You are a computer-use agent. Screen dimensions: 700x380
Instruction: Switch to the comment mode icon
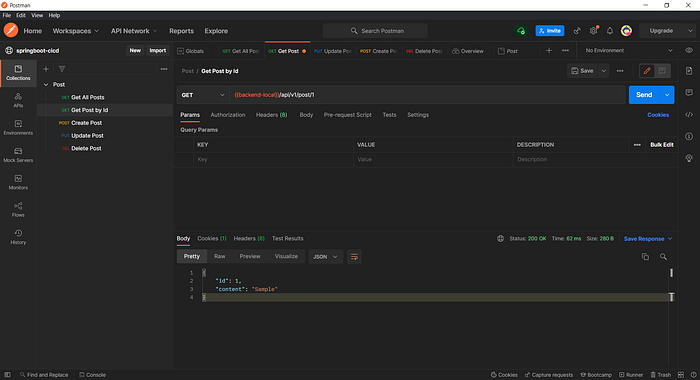click(x=662, y=71)
